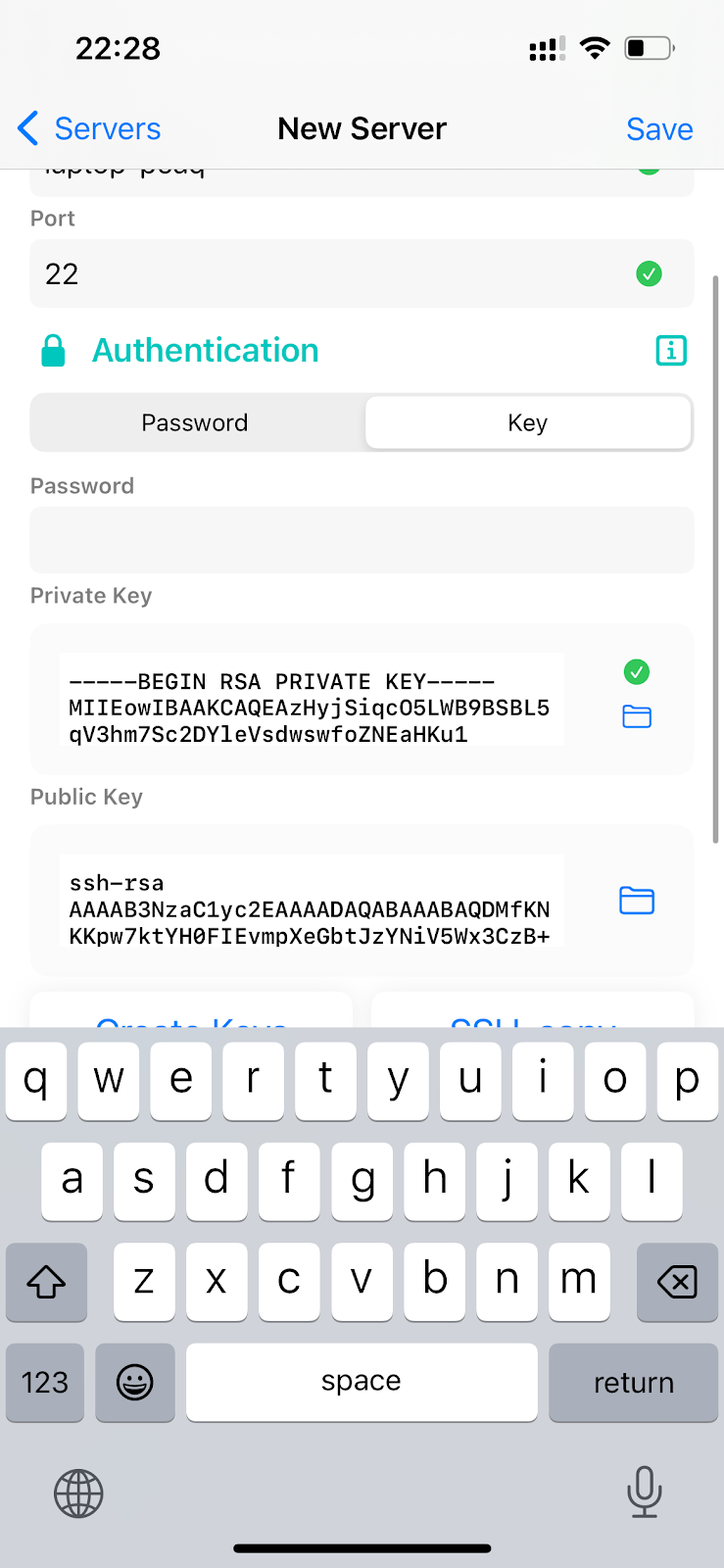Toggle the shift key
Image resolution: width=724 pixels, height=1568 pixels.
point(46,1282)
